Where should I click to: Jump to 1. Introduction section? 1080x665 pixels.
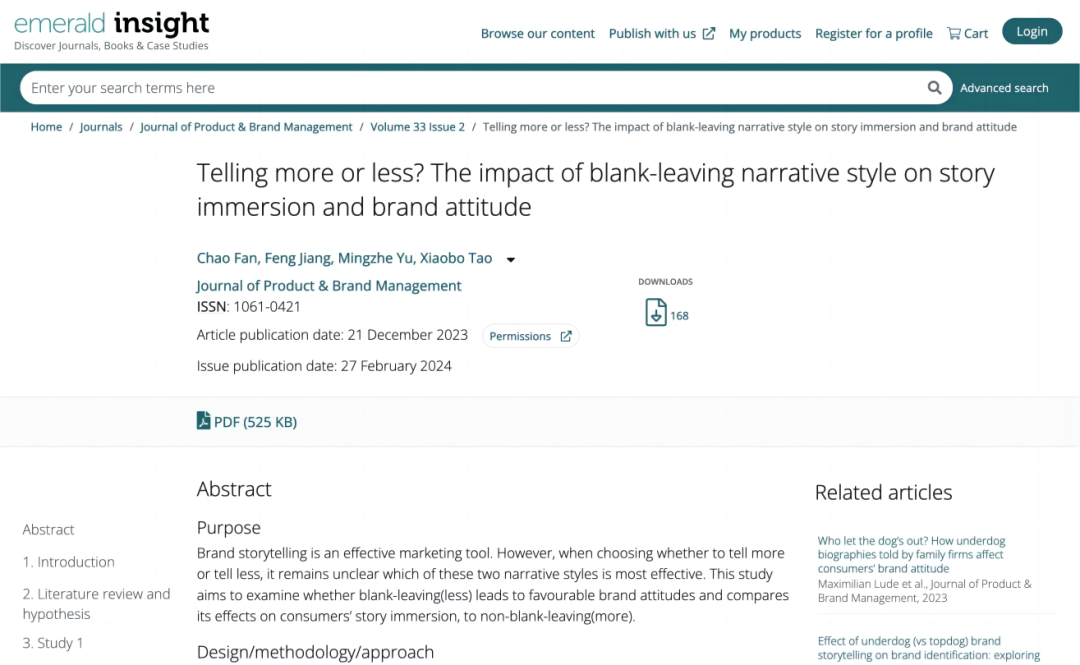pos(68,562)
